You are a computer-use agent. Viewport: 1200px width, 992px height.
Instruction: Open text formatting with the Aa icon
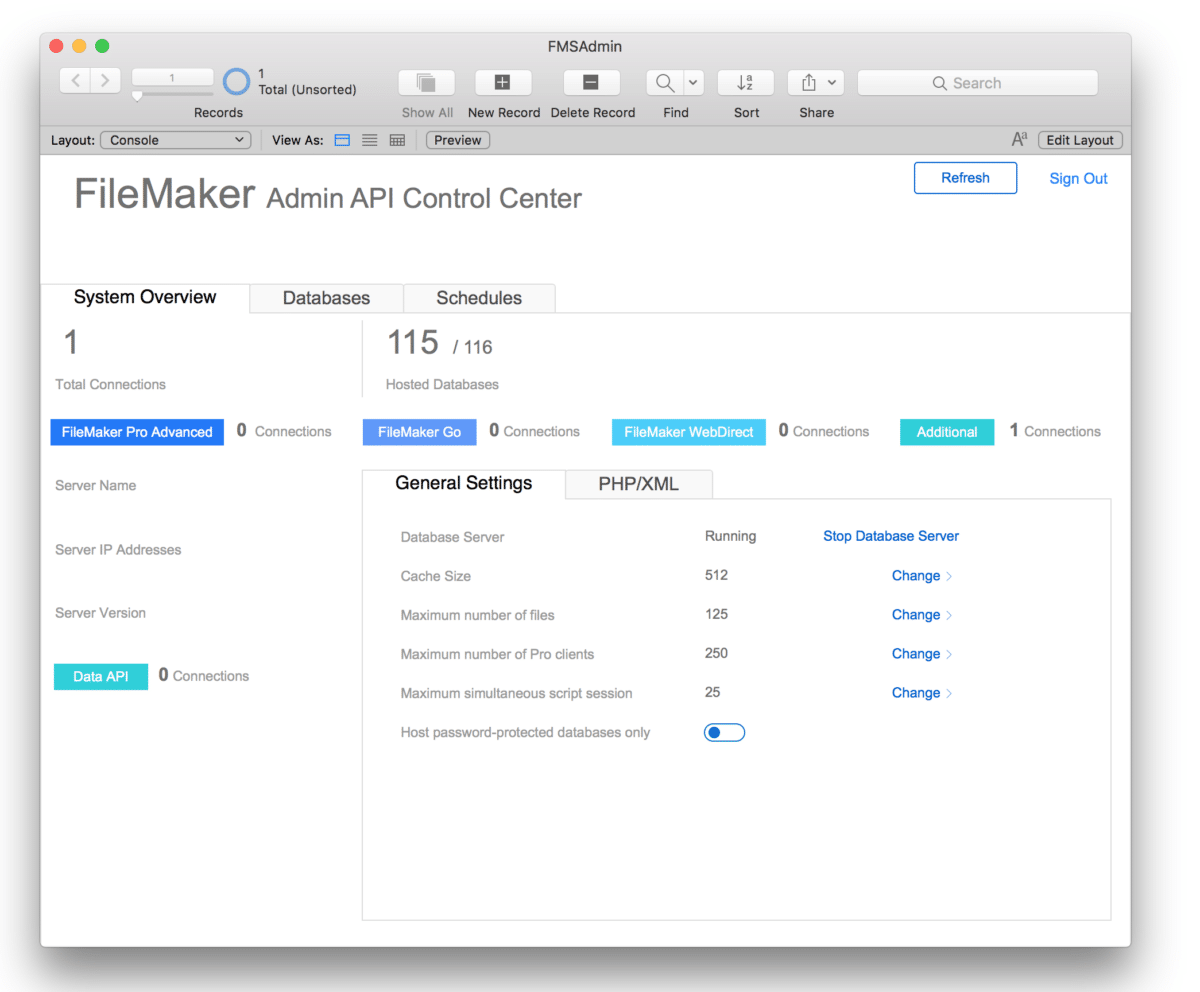click(x=1018, y=140)
